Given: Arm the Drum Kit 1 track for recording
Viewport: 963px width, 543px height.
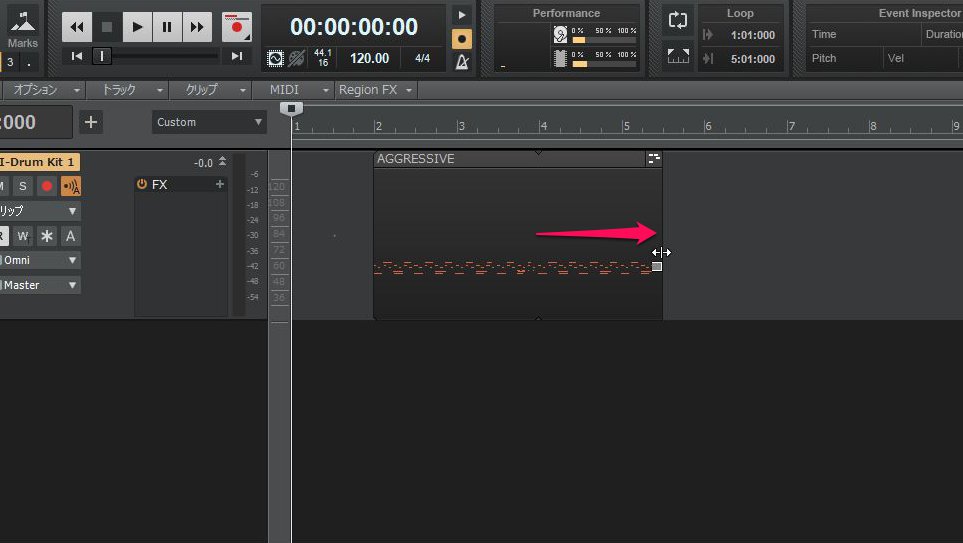Looking at the screenshot, I should click(x=47, y=186).
